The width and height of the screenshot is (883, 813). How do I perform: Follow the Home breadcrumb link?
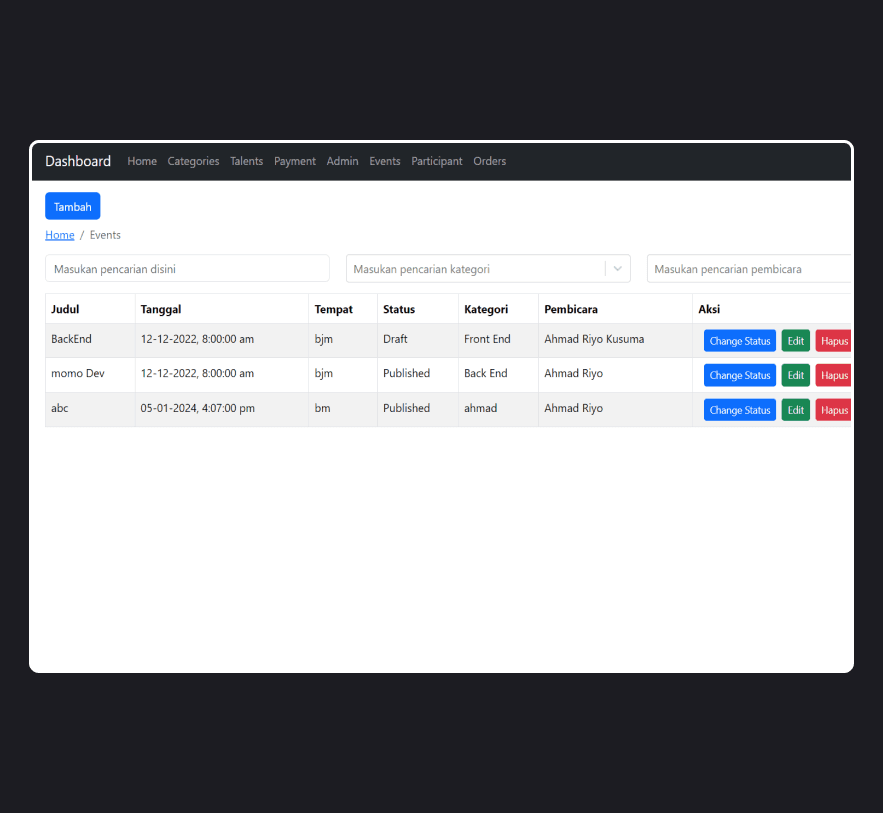pyautogui.click(x=60, y=235)
